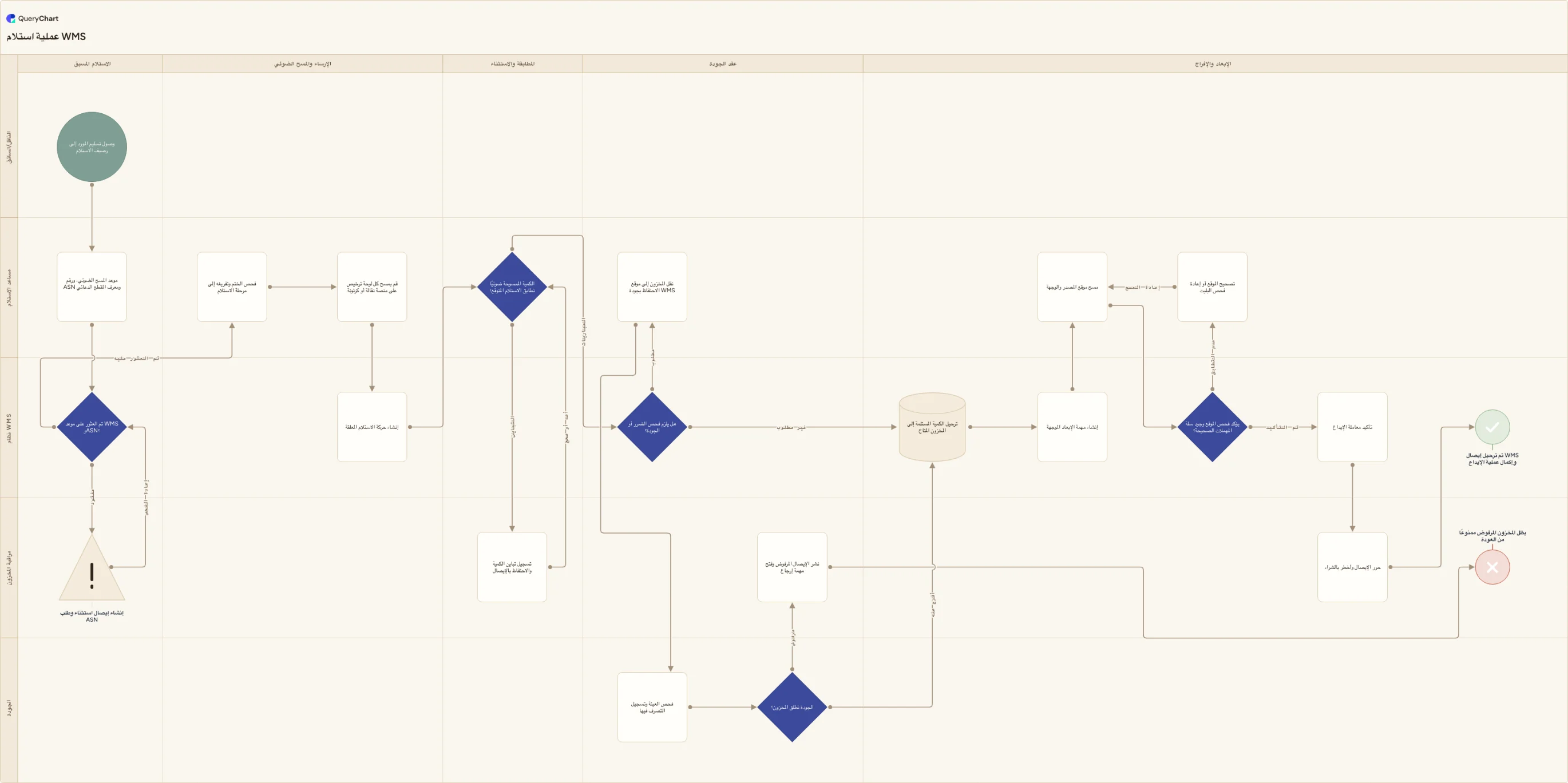Select the 'نشر الإيصال المرفوض' task box
Viewport: 1568px width, 783px height.
792,567
